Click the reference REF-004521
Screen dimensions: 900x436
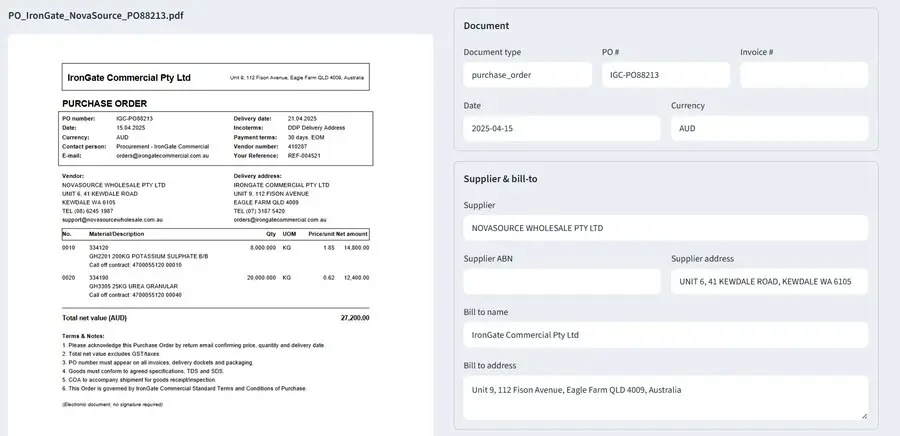click(304, 155)
